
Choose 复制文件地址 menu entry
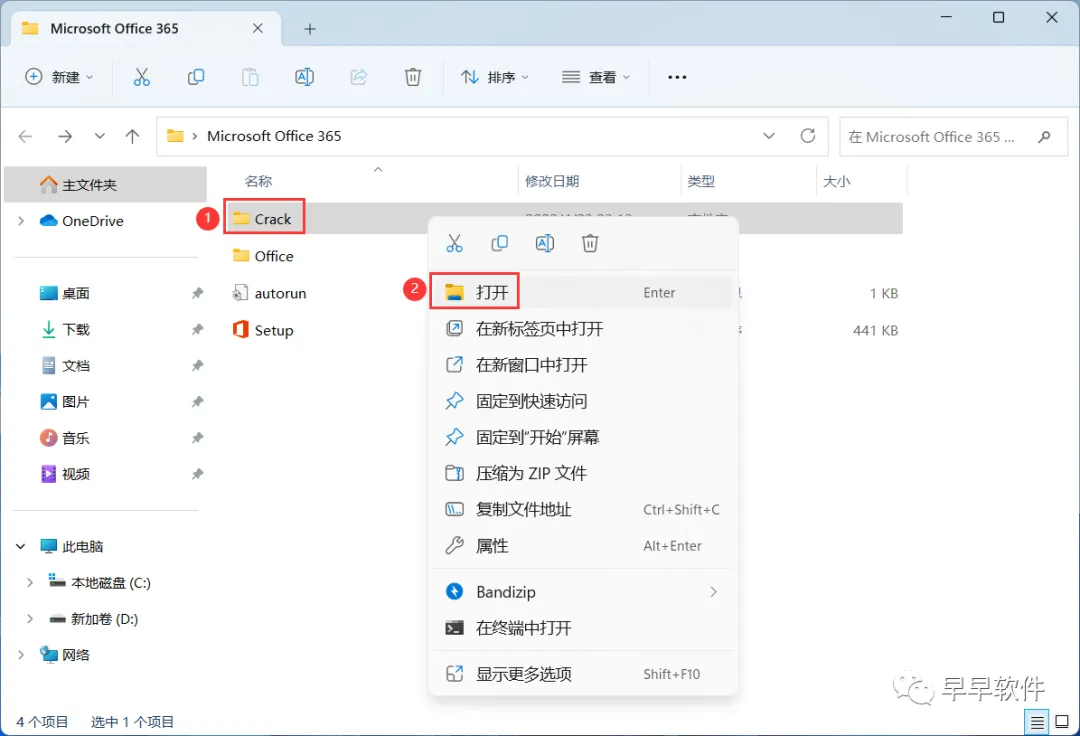581,509
